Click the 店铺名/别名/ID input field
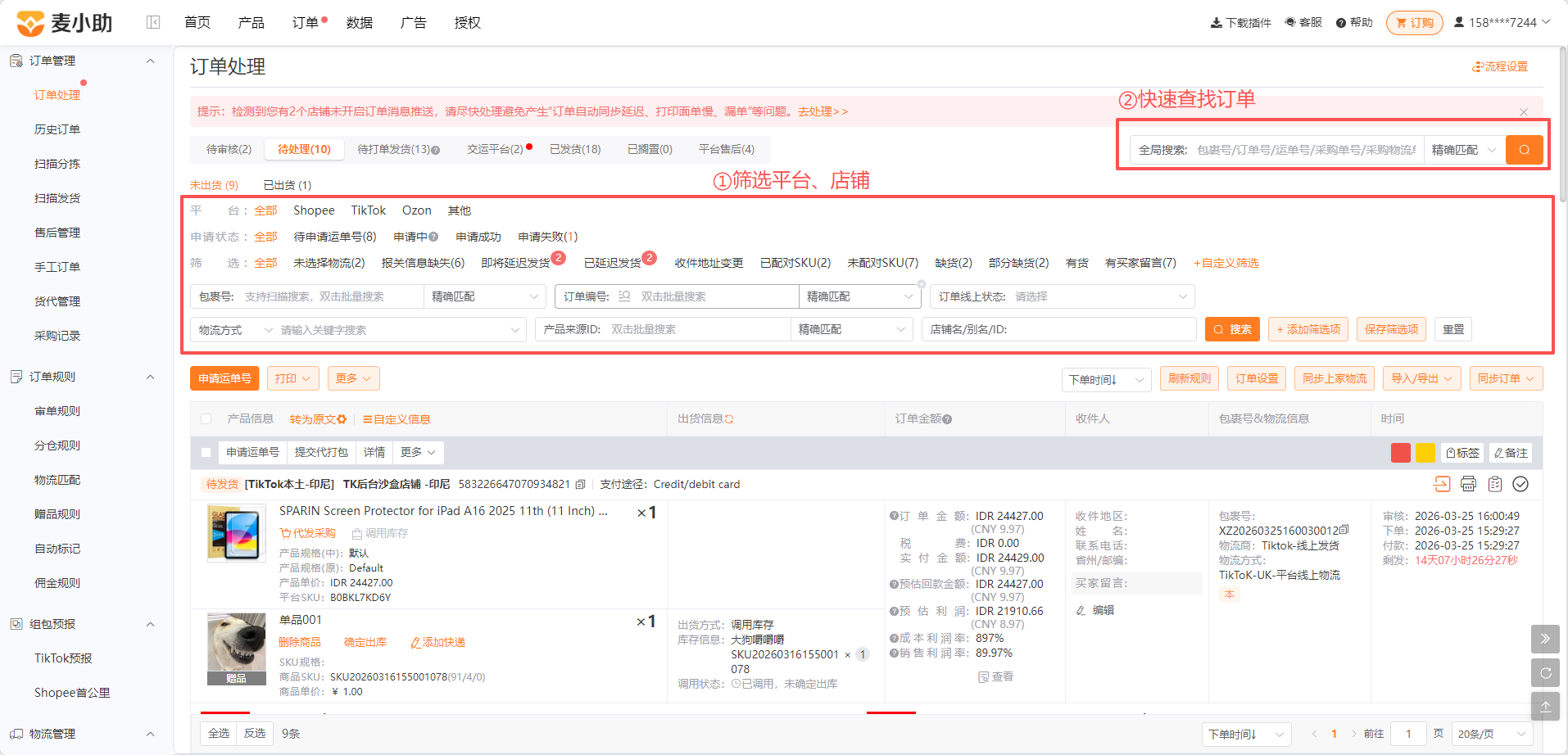 pyautogui.click(x=1059, y=329)
